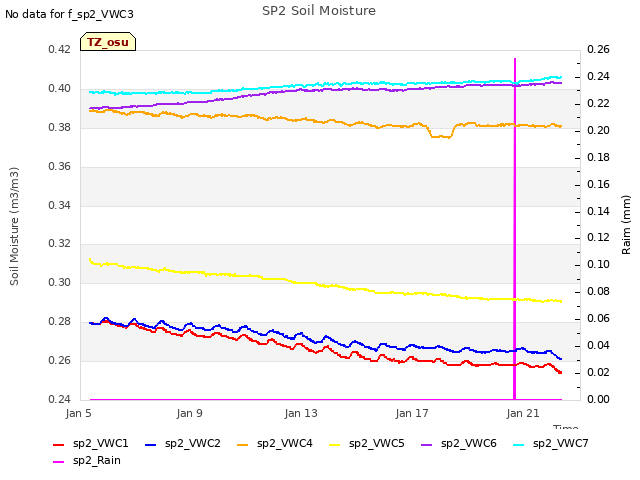Click the 0.32 left axis value

coord(60,243)
